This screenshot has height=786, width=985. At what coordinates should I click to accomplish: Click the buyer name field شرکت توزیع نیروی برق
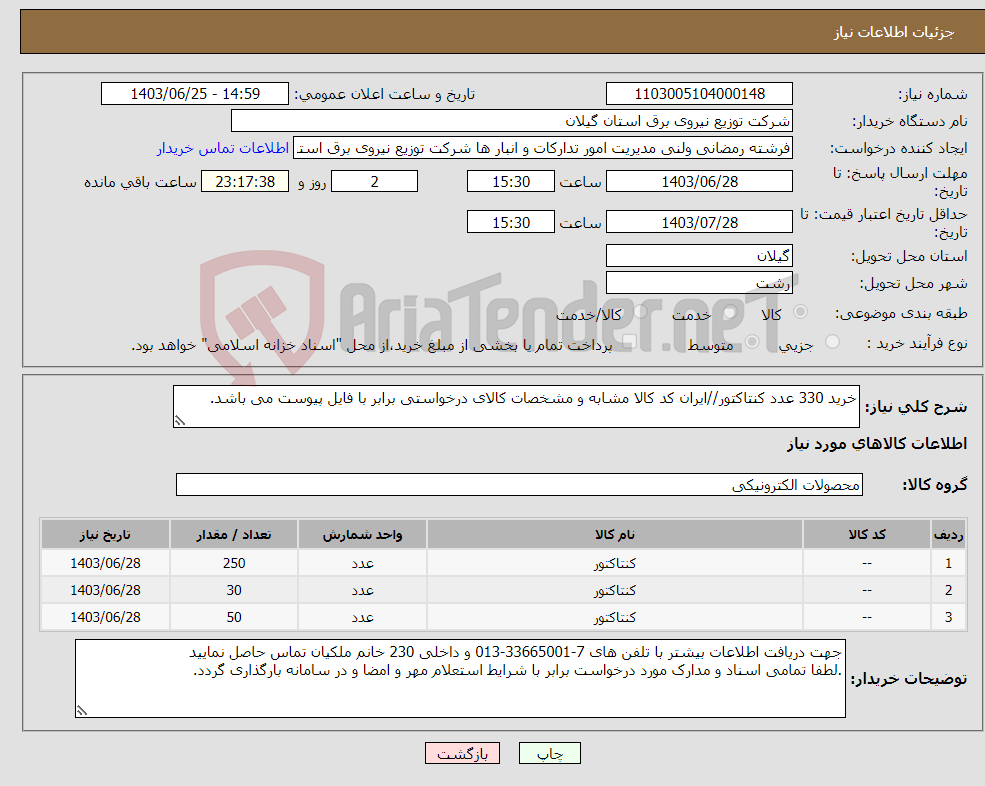click(x=512, y=121)
